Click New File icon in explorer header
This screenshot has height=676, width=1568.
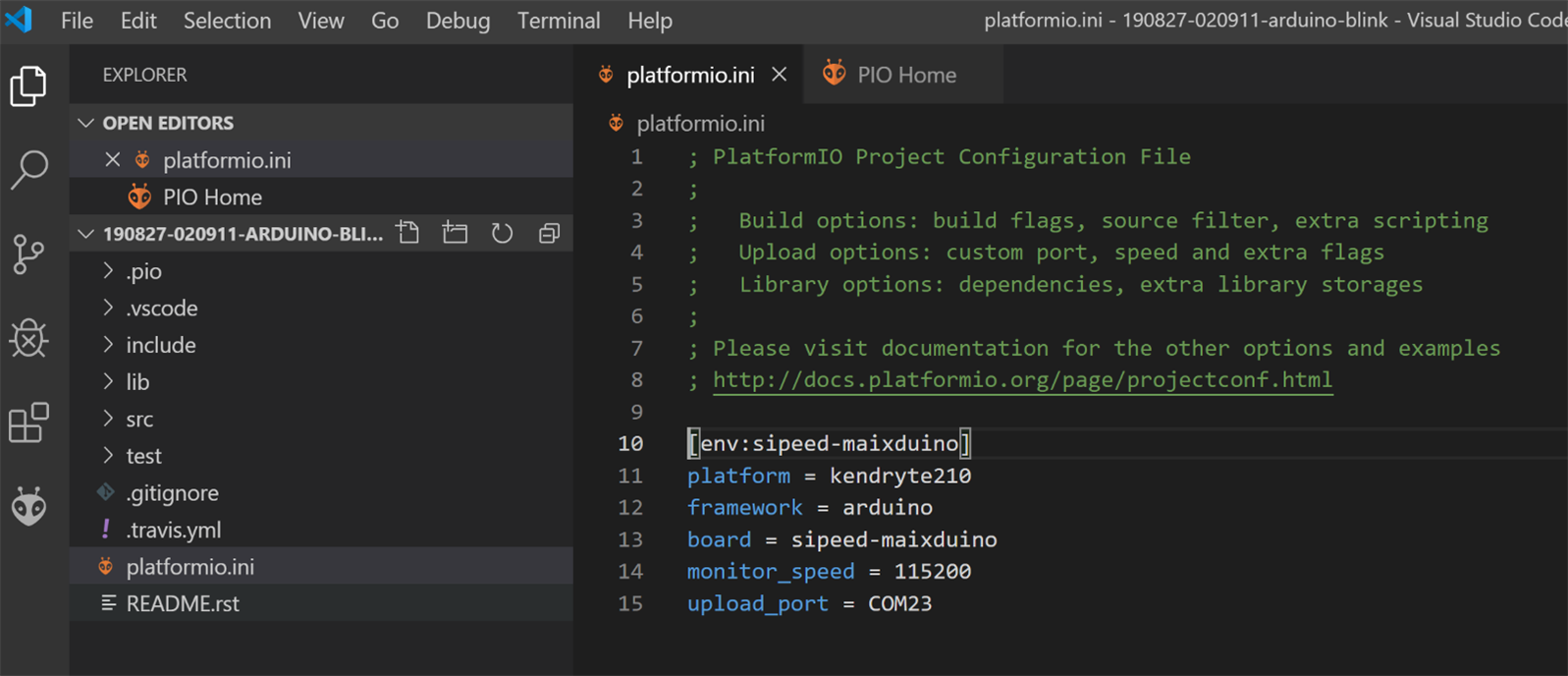(x=408, y=234)
